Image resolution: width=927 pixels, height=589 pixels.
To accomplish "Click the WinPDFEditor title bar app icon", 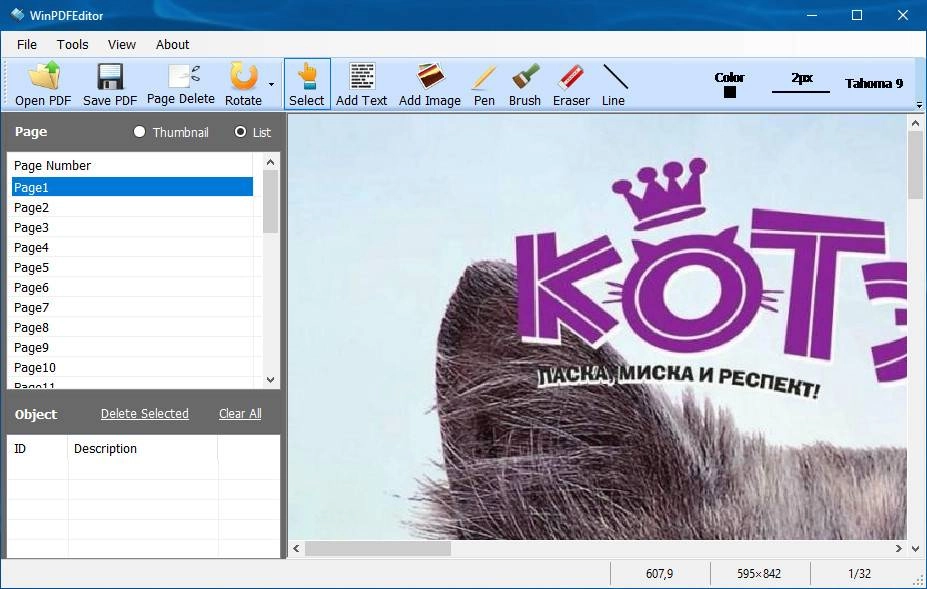I will click(17, 15).
